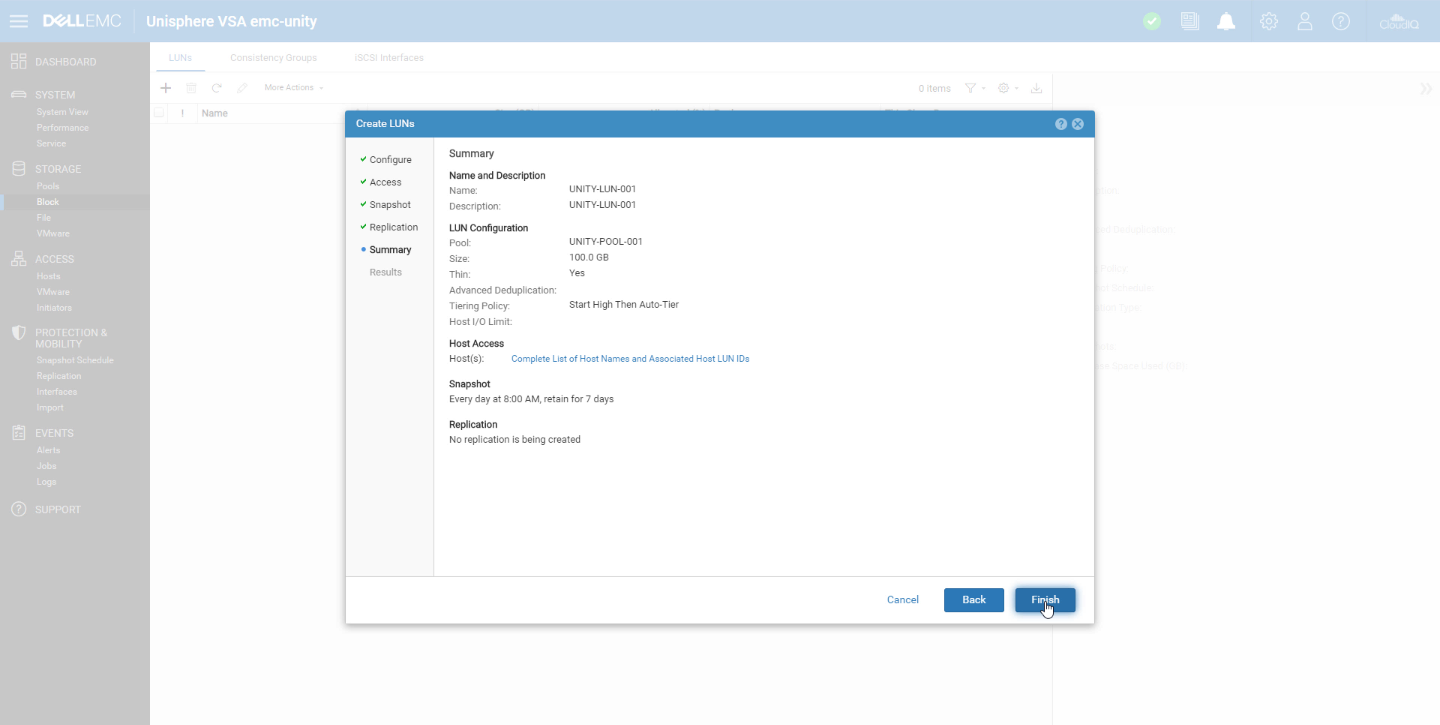Click the EVENTS section icon in the sidebar
This screenshot has width=1440, height=725.
point(18,433)
